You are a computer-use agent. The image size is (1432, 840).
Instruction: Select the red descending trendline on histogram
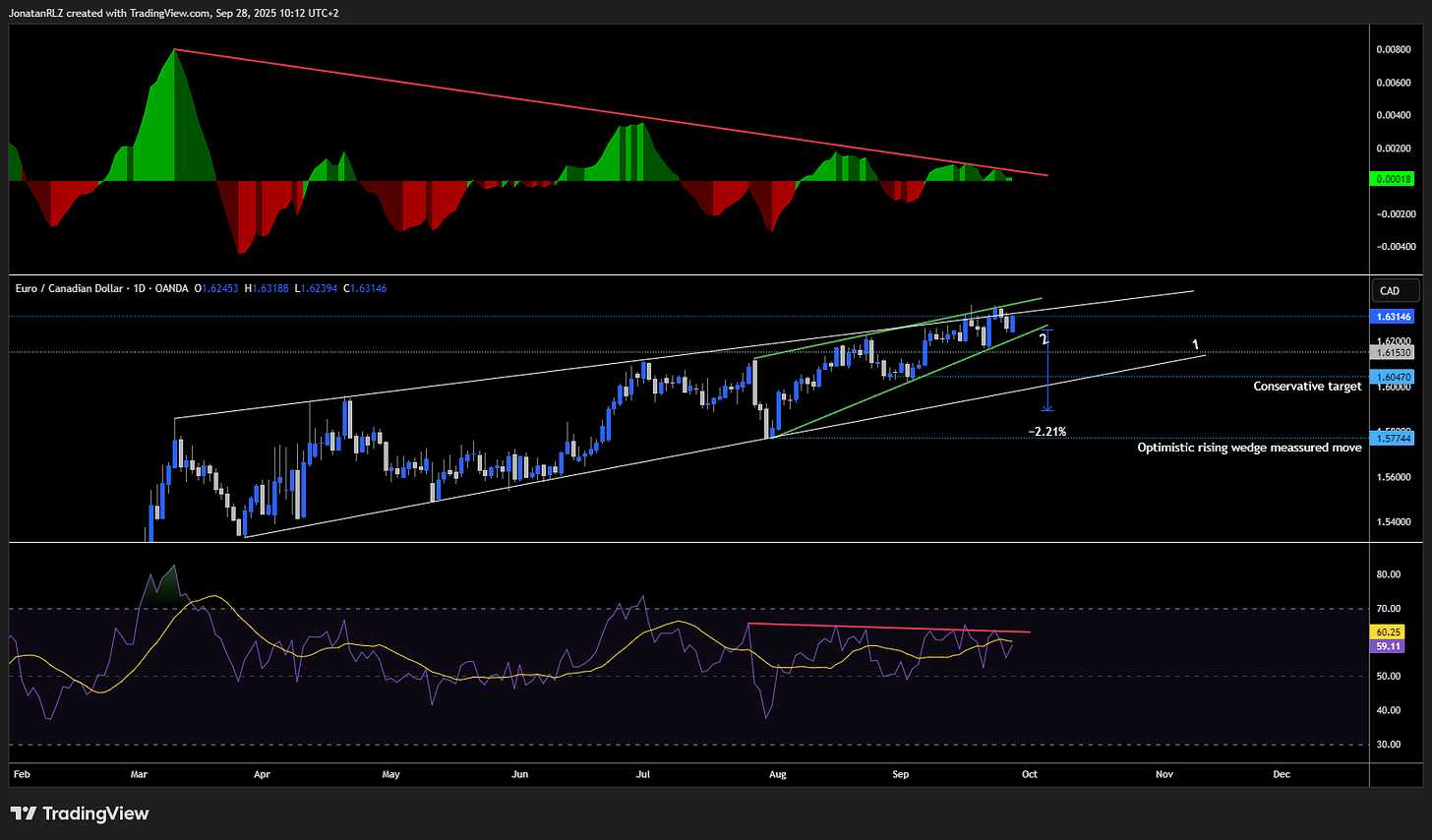[x=611, y=113]
